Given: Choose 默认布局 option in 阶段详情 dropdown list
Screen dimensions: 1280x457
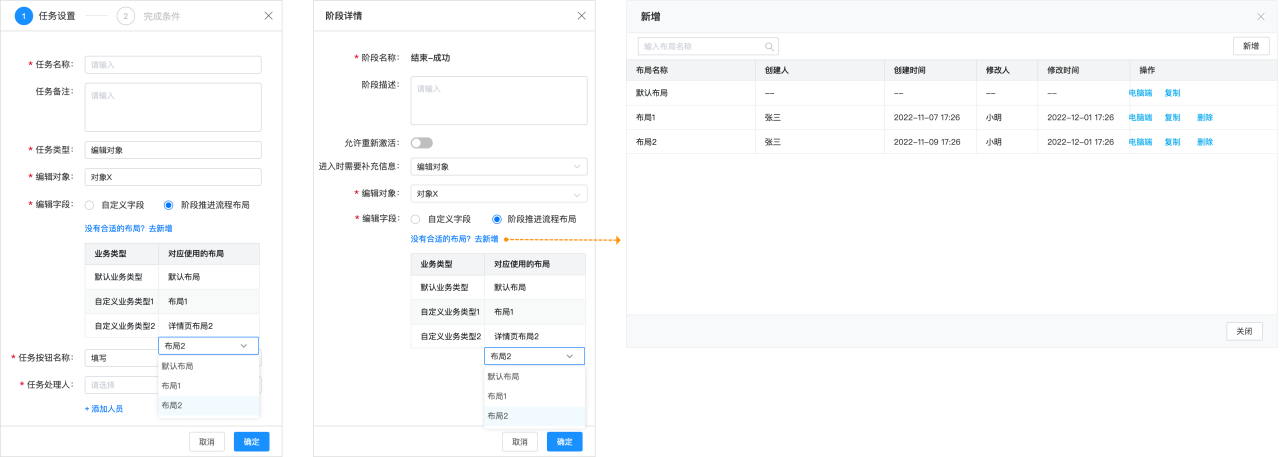Looking at the screenshot, I should [534, 377].
